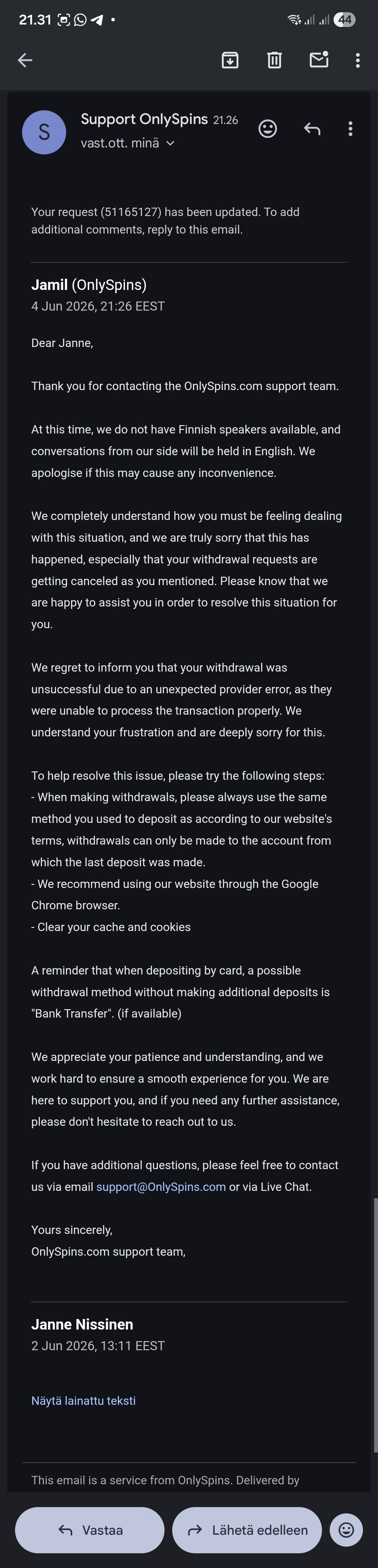
Task: Tap battery indicator in status bar
Action: pos(344,20)
